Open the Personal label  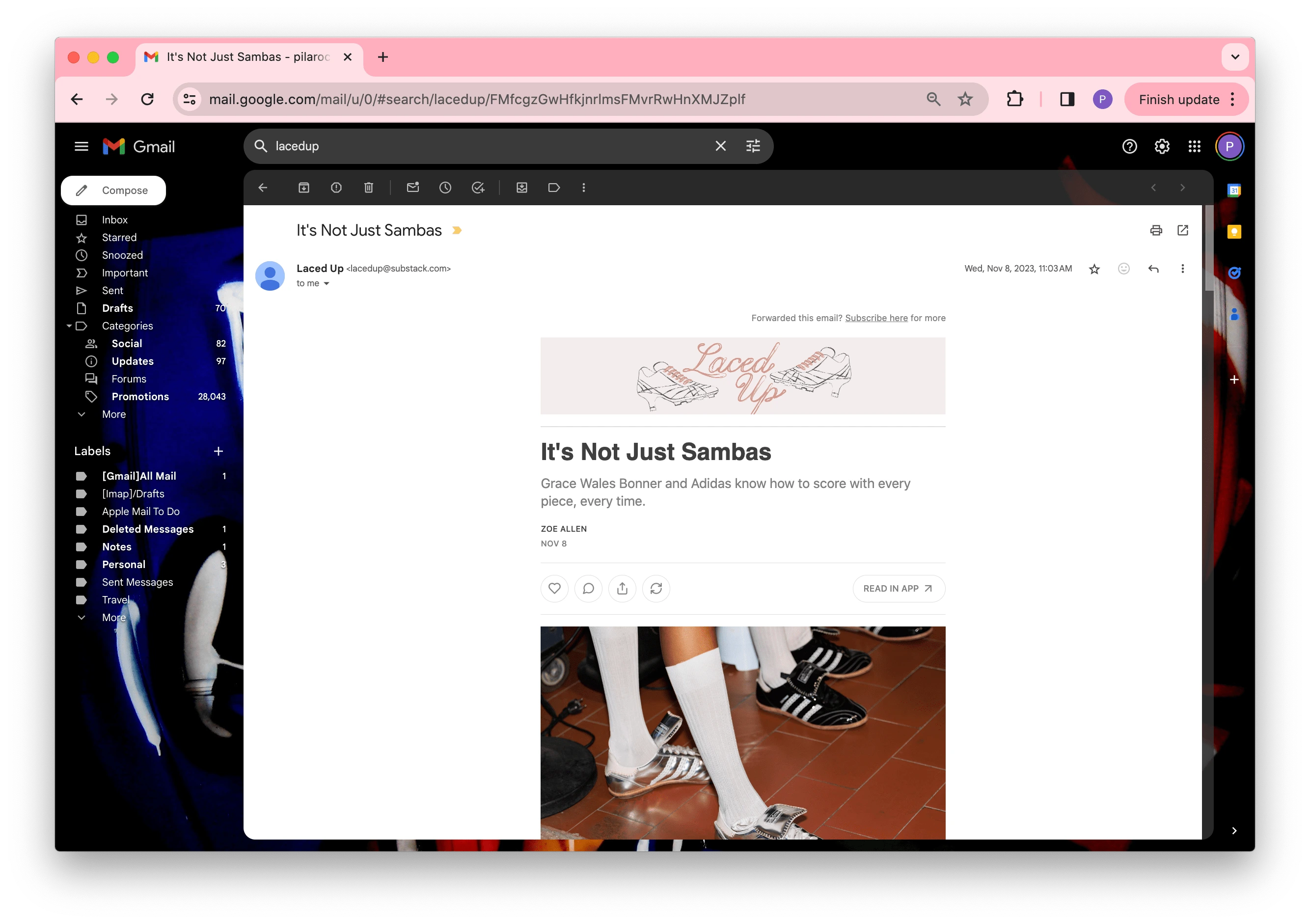click(x=124, y=565)
